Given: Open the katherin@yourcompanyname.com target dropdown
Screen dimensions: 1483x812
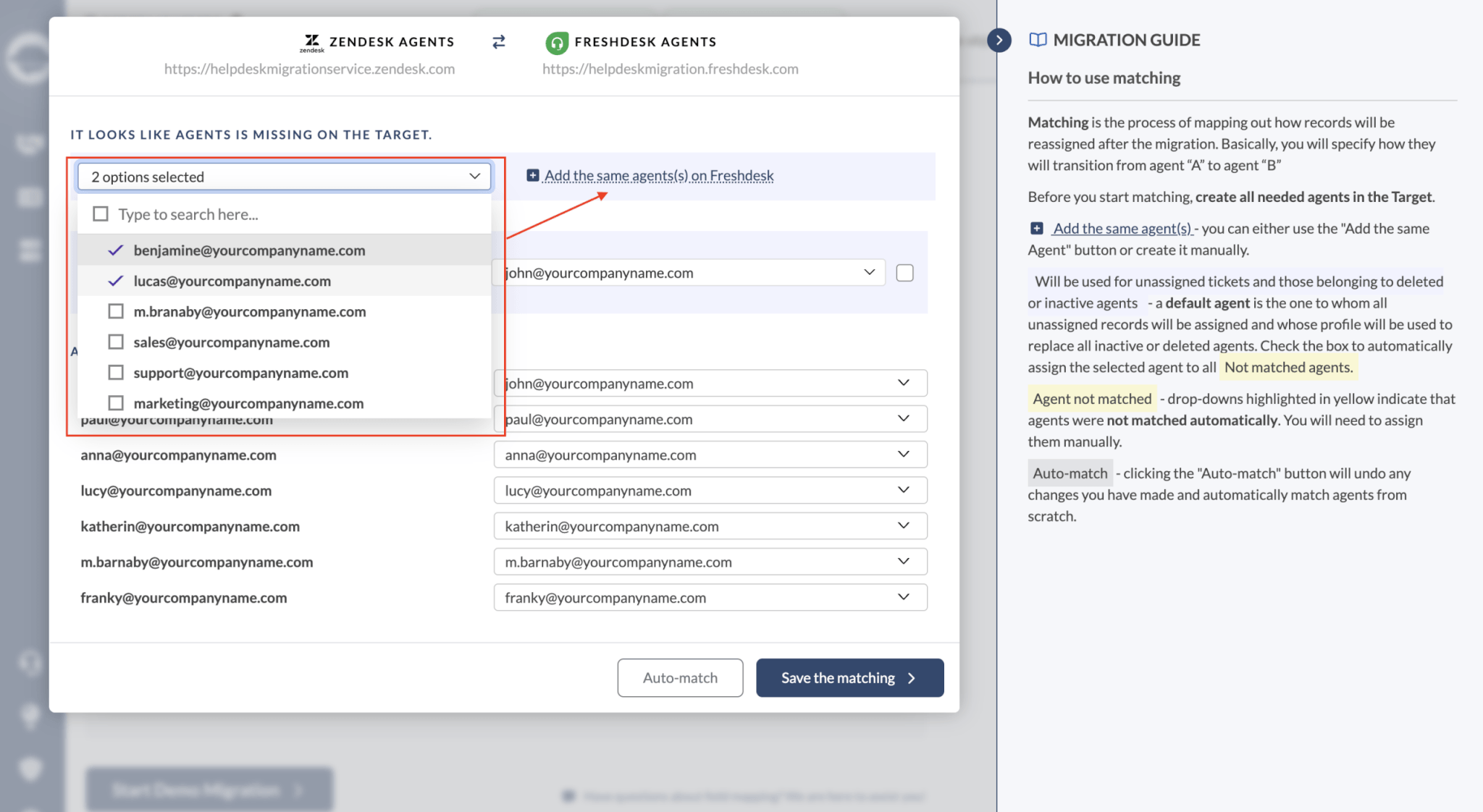Looking at the screenshot, I should coord(710,526).
